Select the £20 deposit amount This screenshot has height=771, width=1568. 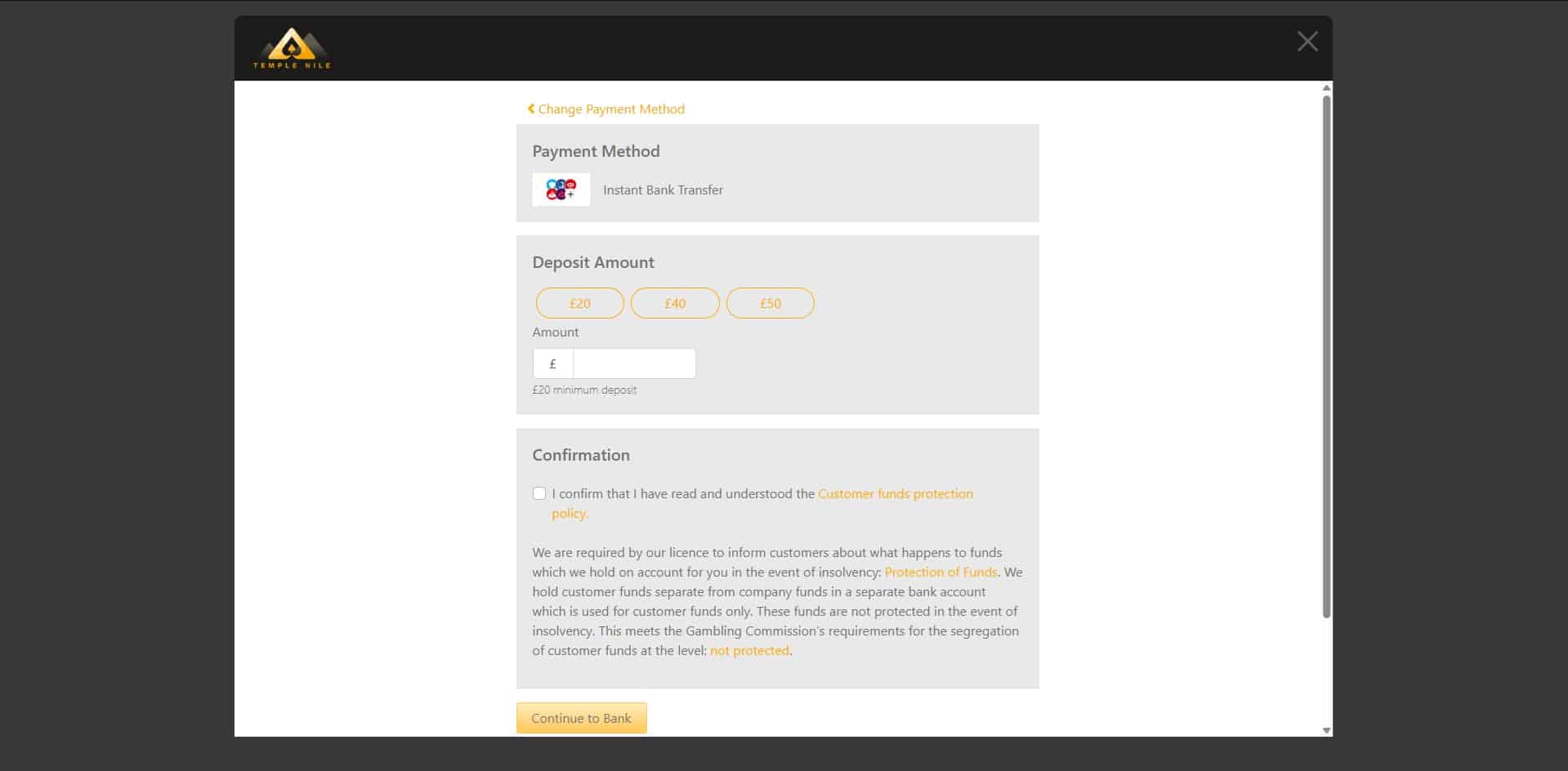coord(579,303)
